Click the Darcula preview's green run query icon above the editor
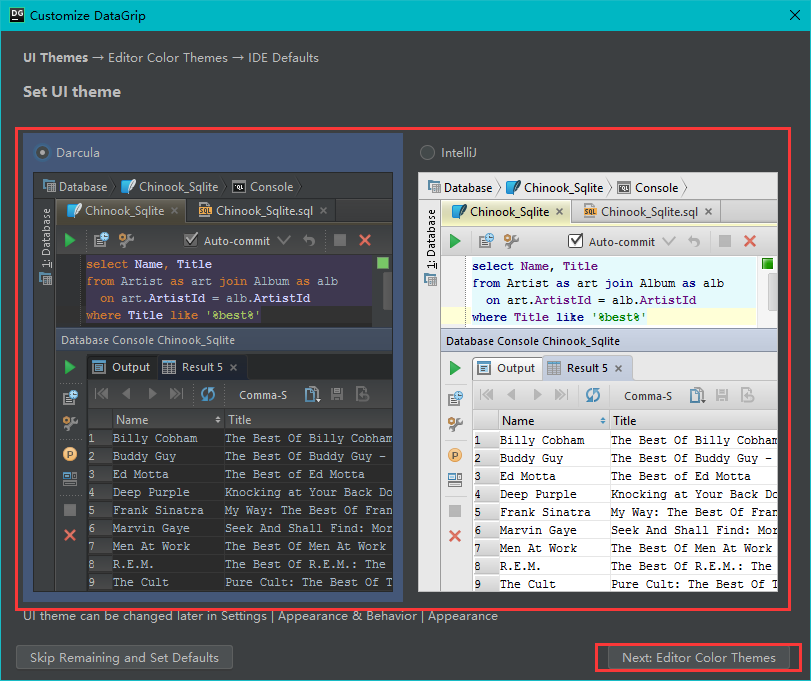Screen dimensions: 811x681 (x=70, y=240)
